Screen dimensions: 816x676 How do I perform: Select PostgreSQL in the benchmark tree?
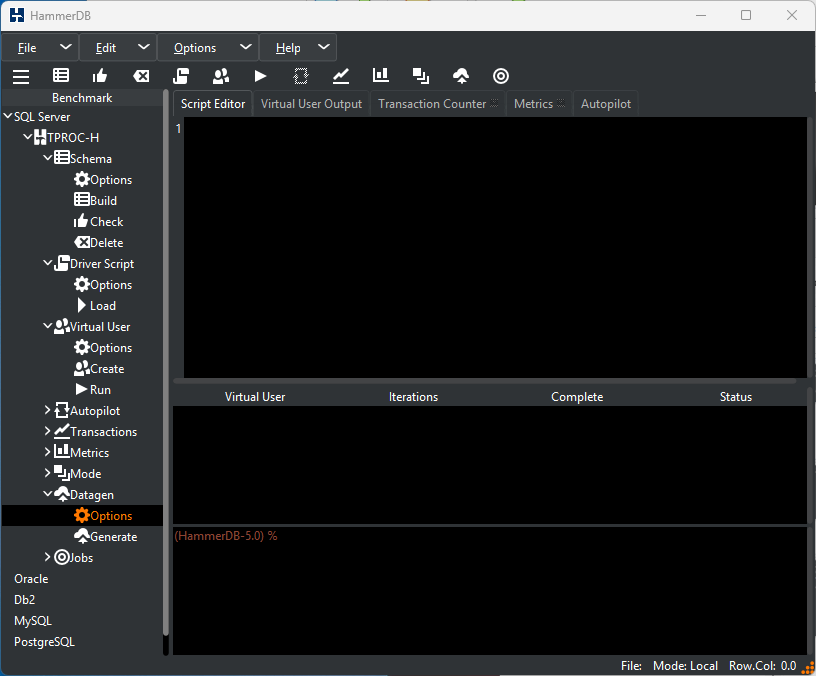point(44,642)
